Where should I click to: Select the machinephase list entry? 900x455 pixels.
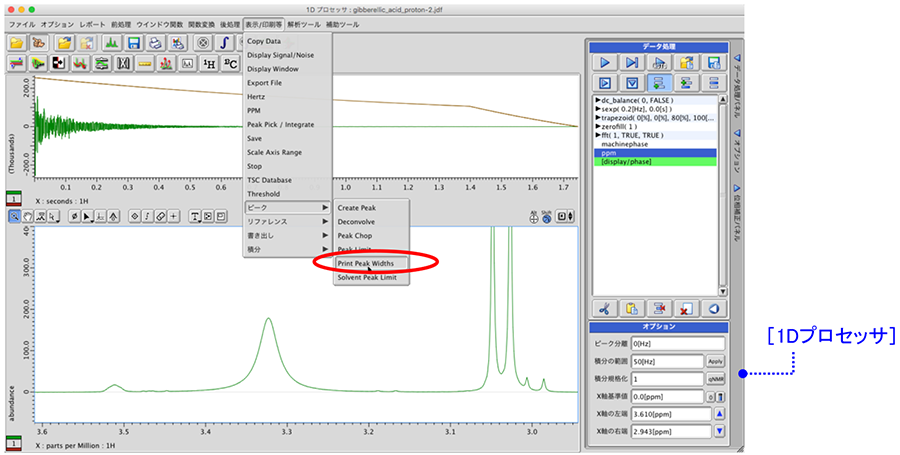point(656,144)
